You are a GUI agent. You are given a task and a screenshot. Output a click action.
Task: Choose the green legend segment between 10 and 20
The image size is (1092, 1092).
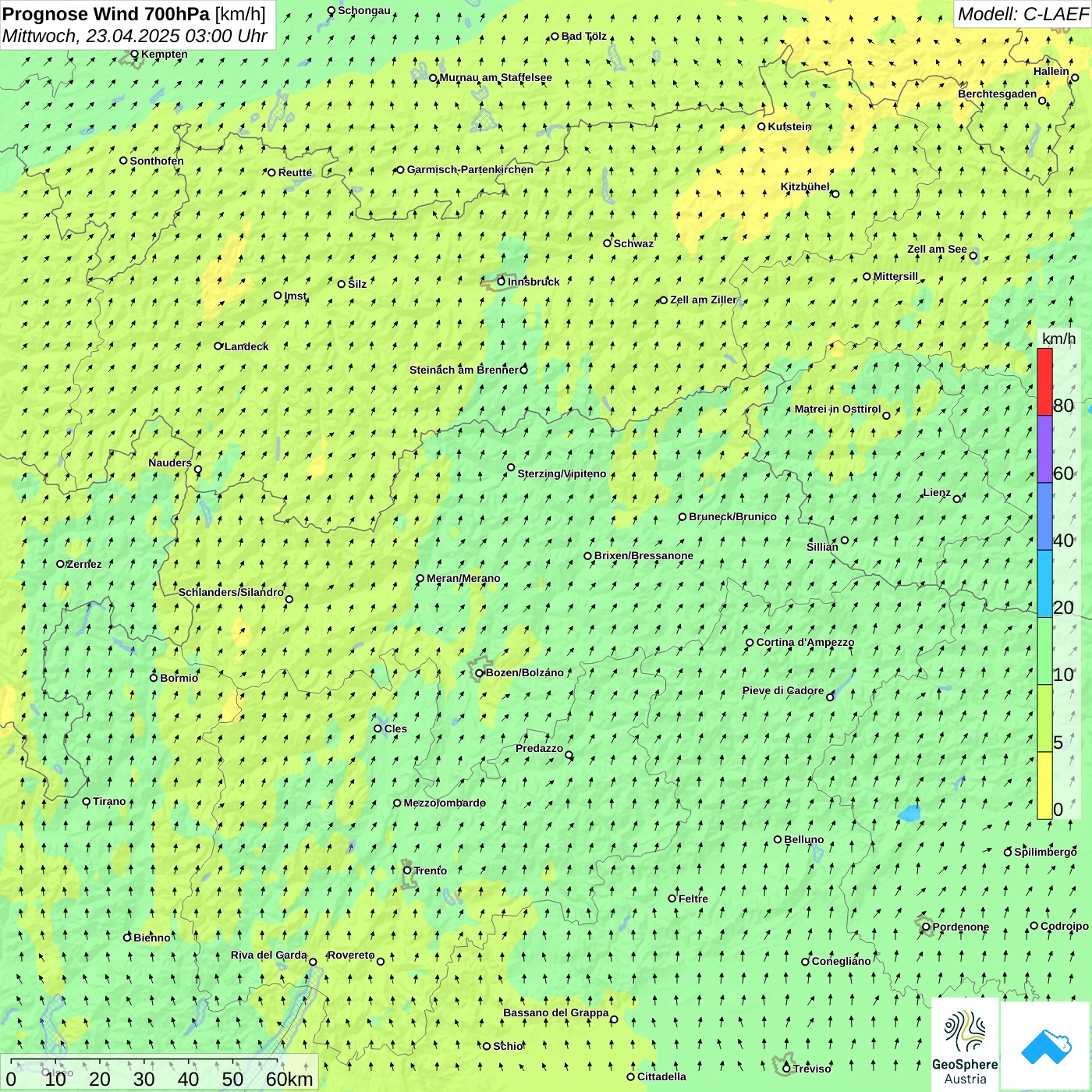pyautogui.click(x=1044, y=651)
